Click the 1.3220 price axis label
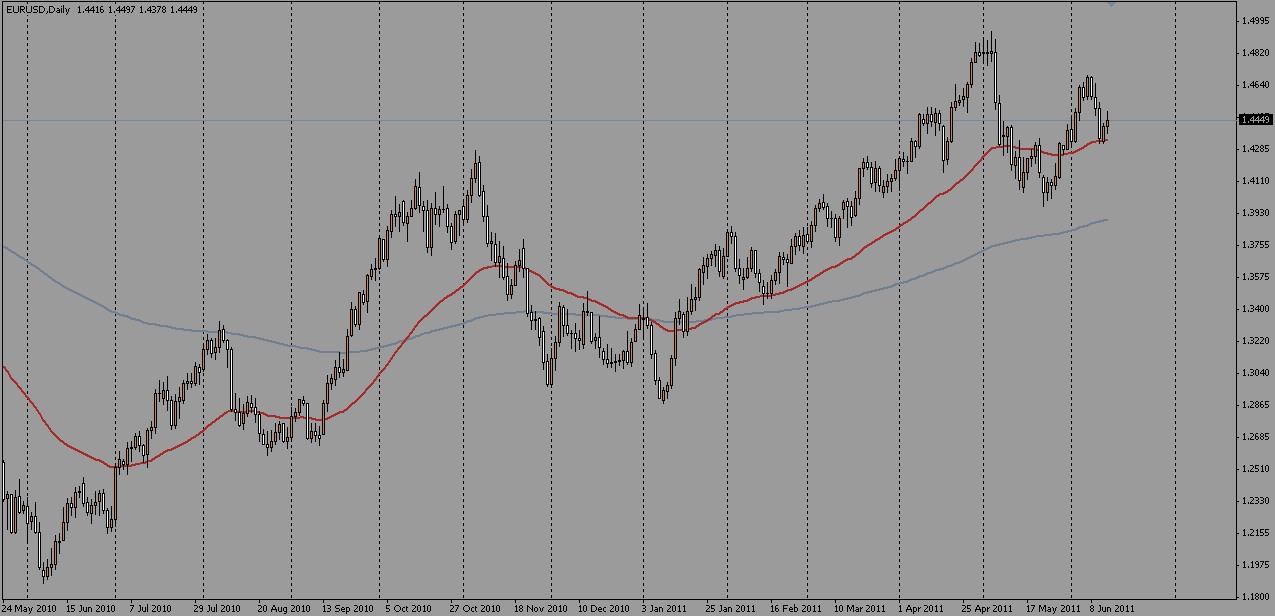Viewport: 1275px width, 616px height. pyautogui.click(x=1256, y=341)
